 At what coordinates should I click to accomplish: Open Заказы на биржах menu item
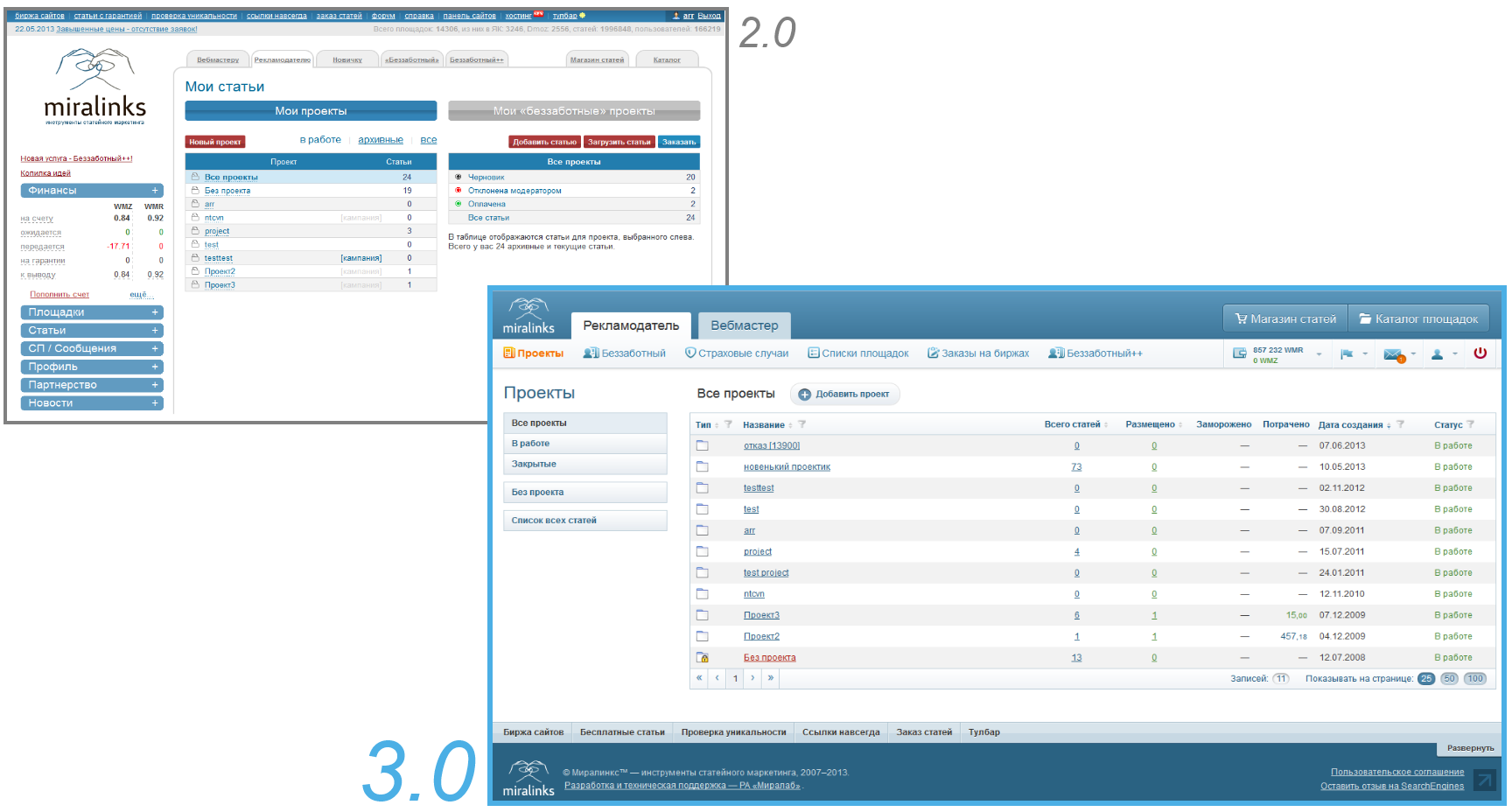[x=978, y=353]
